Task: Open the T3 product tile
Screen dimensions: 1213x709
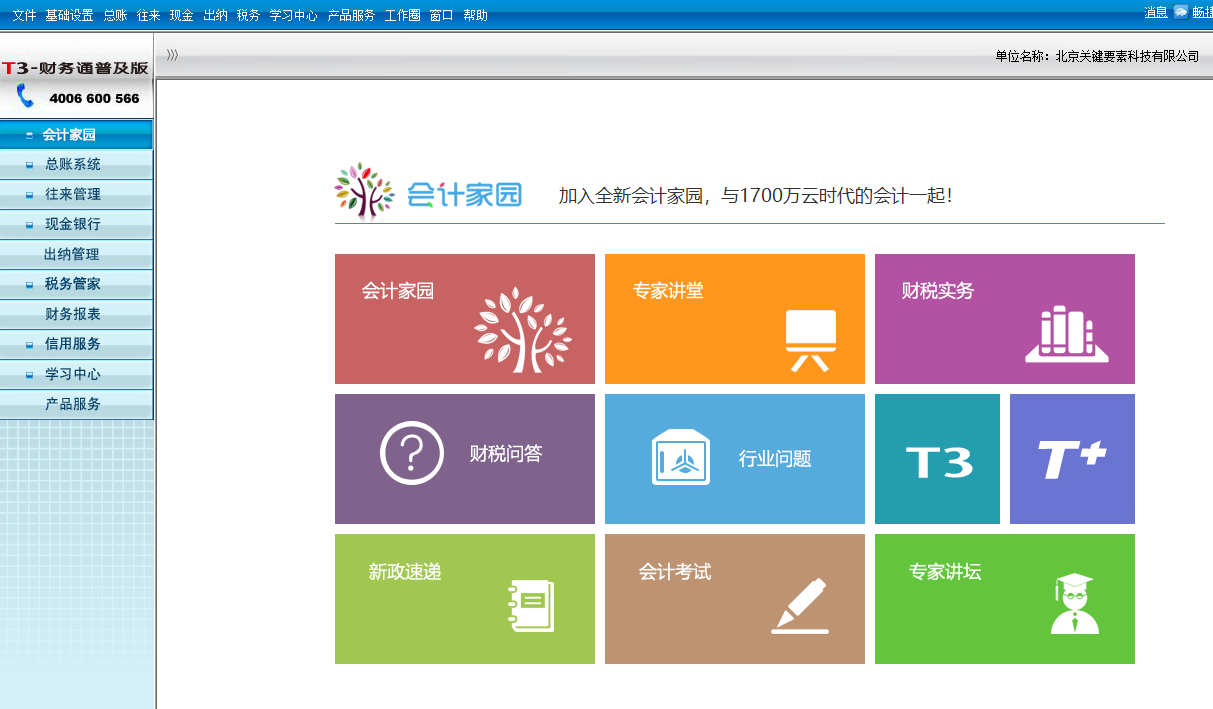Action: click(937, 459)
